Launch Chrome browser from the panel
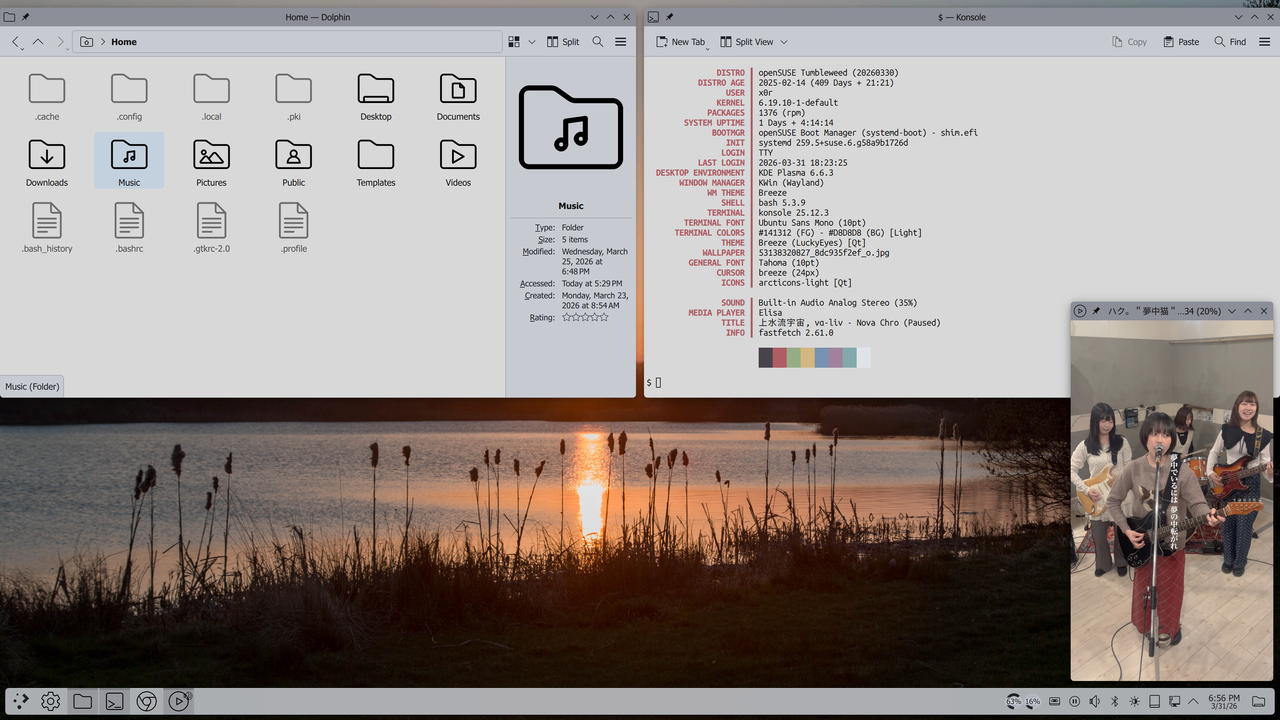 tap(147, 702)
